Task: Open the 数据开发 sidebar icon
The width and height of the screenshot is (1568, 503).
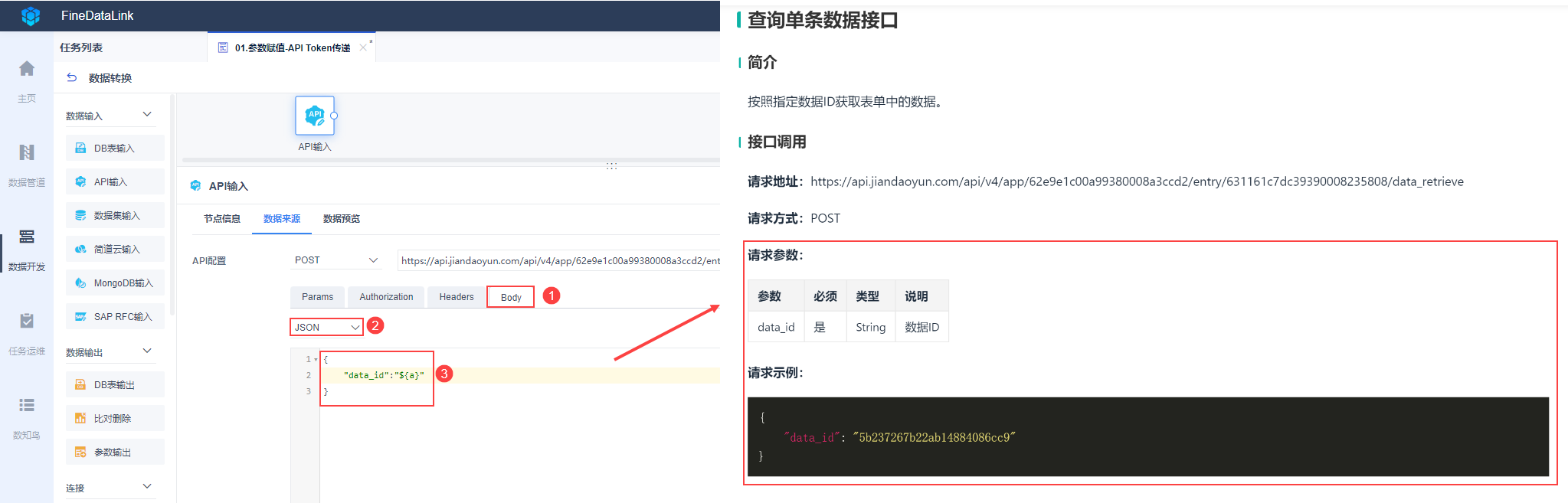Action: 27,237
